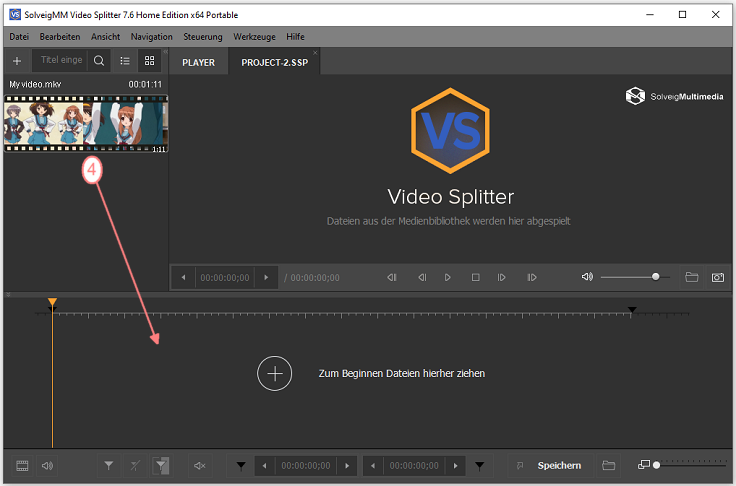
Task: Open the Navigation menu
Action: pos(152,37)
